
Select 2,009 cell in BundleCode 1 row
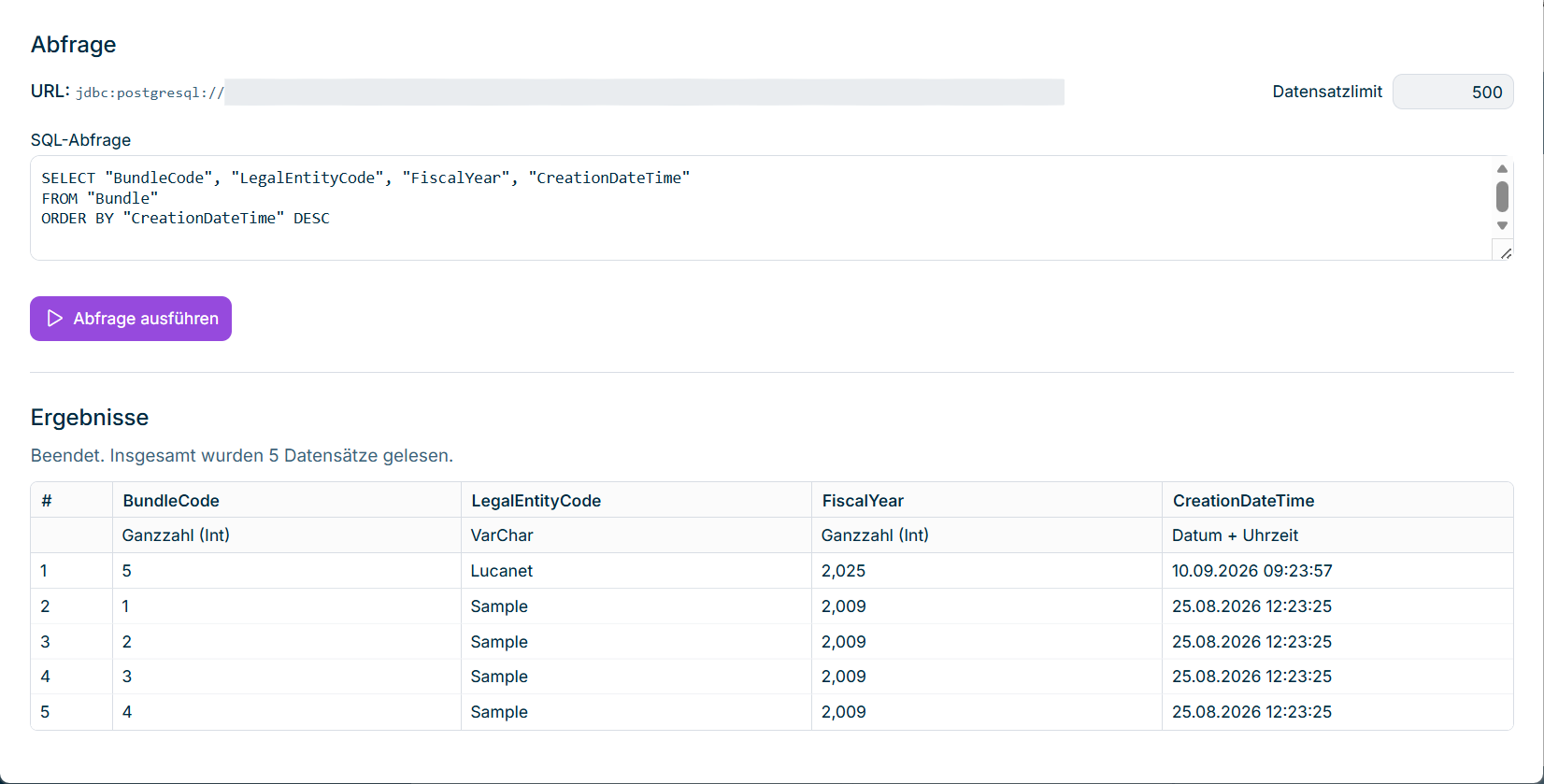click(987, 606)
